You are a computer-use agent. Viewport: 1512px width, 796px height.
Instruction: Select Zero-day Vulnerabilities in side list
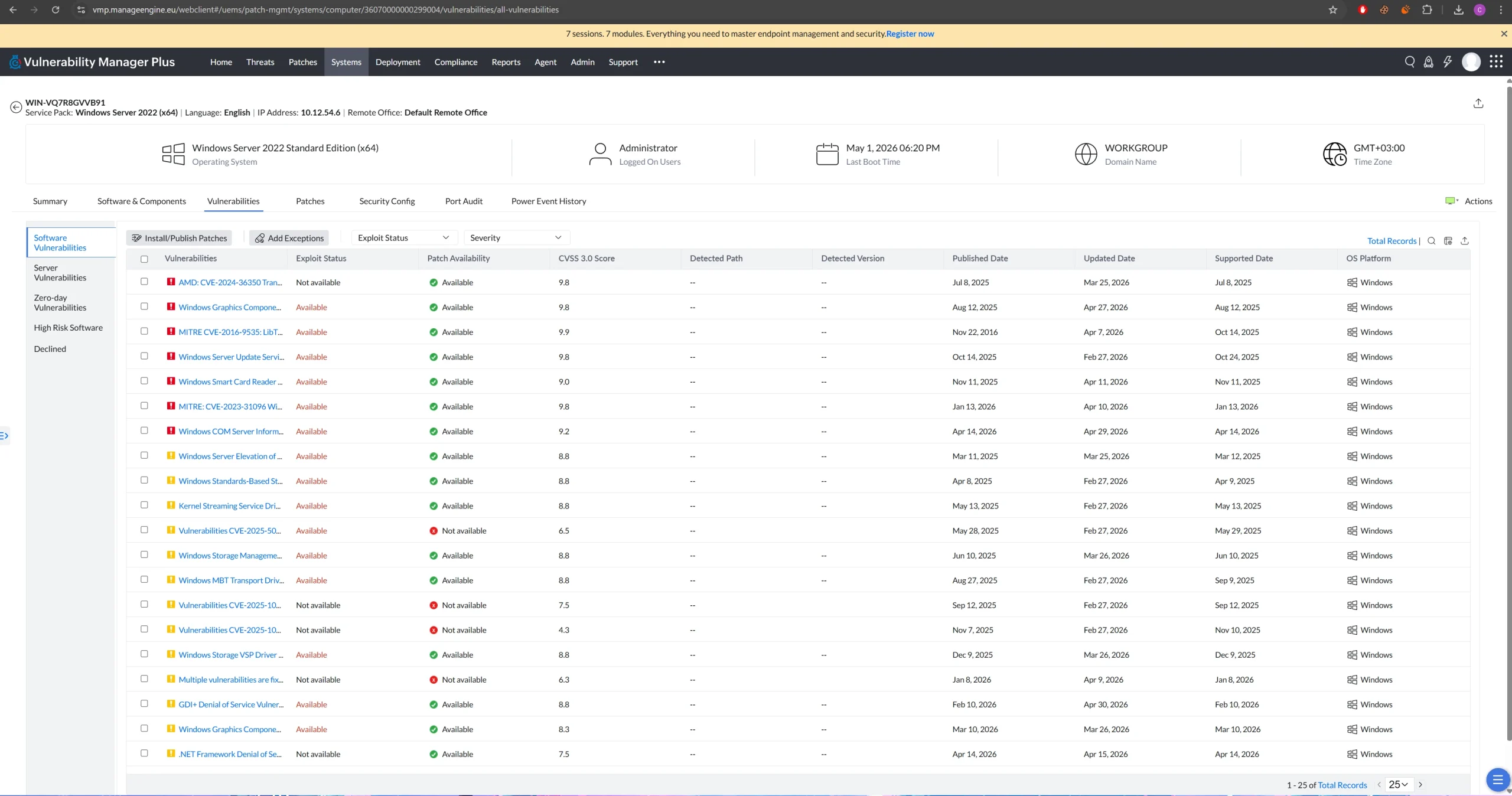(x=60, y=302)
